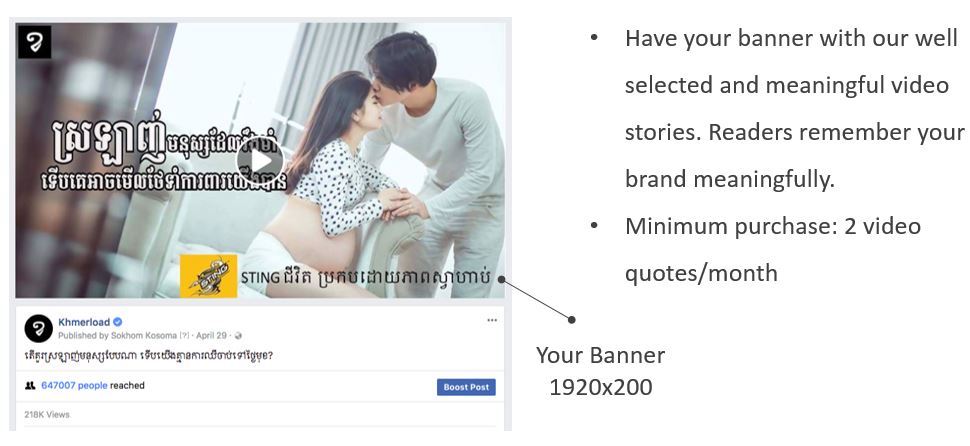The image size is (970, 446).
Task: Open the April 29 post timestamp
Action: (212, 336)
